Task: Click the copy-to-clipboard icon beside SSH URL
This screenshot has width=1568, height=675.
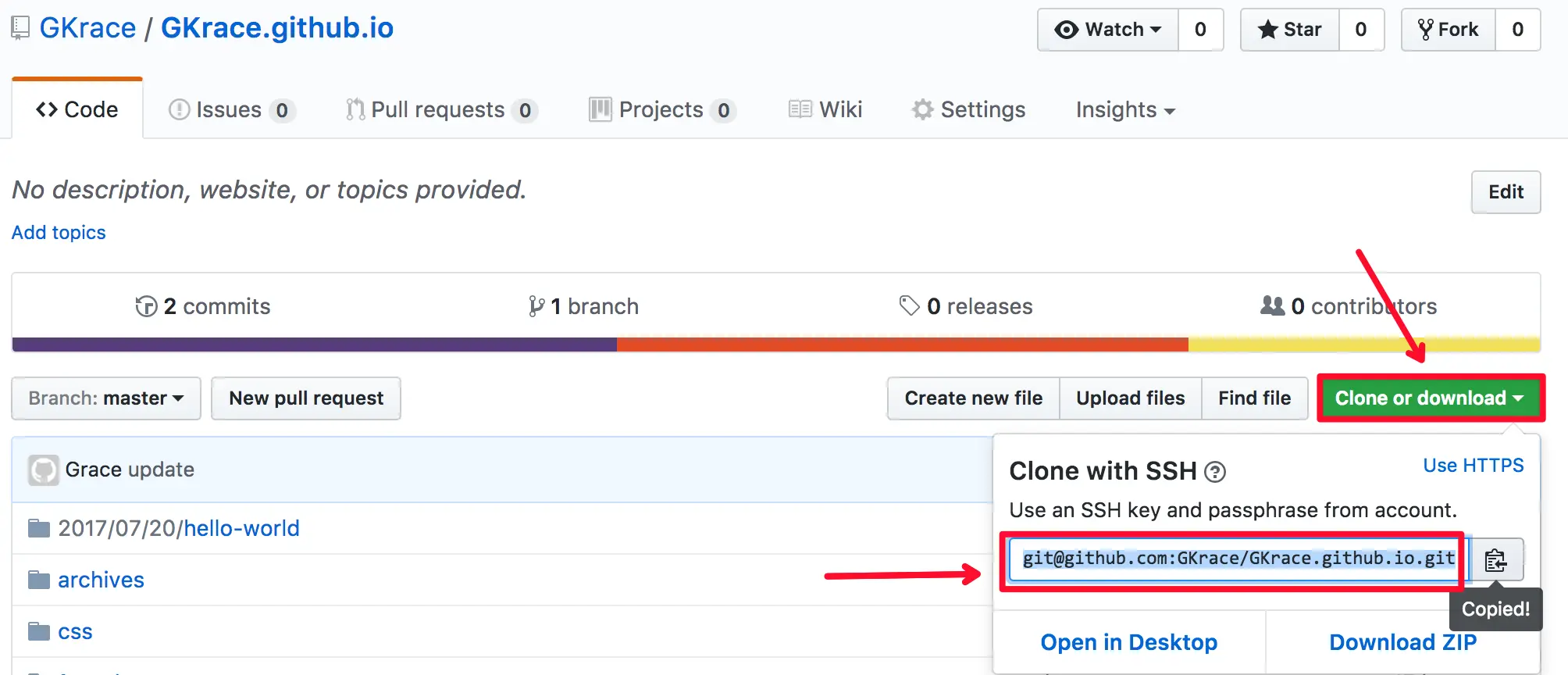Action: click(1495, 559)
